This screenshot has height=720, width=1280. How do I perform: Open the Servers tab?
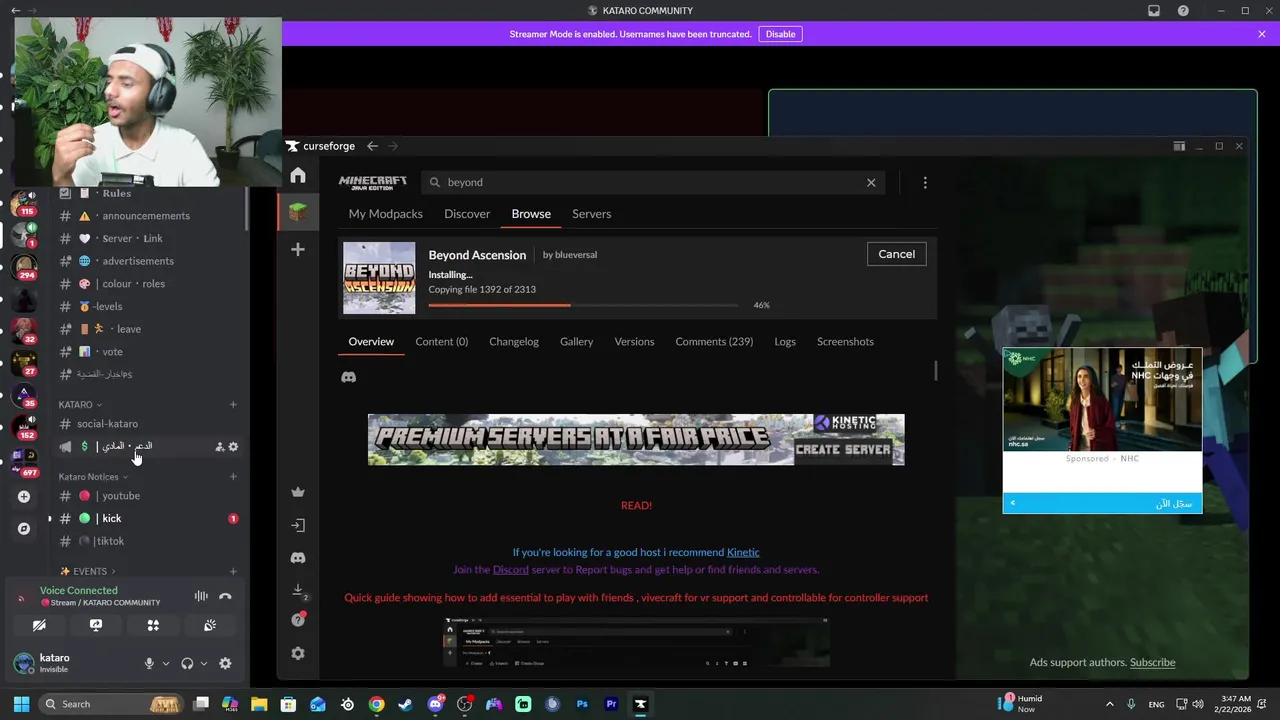(x=591, y=214)
